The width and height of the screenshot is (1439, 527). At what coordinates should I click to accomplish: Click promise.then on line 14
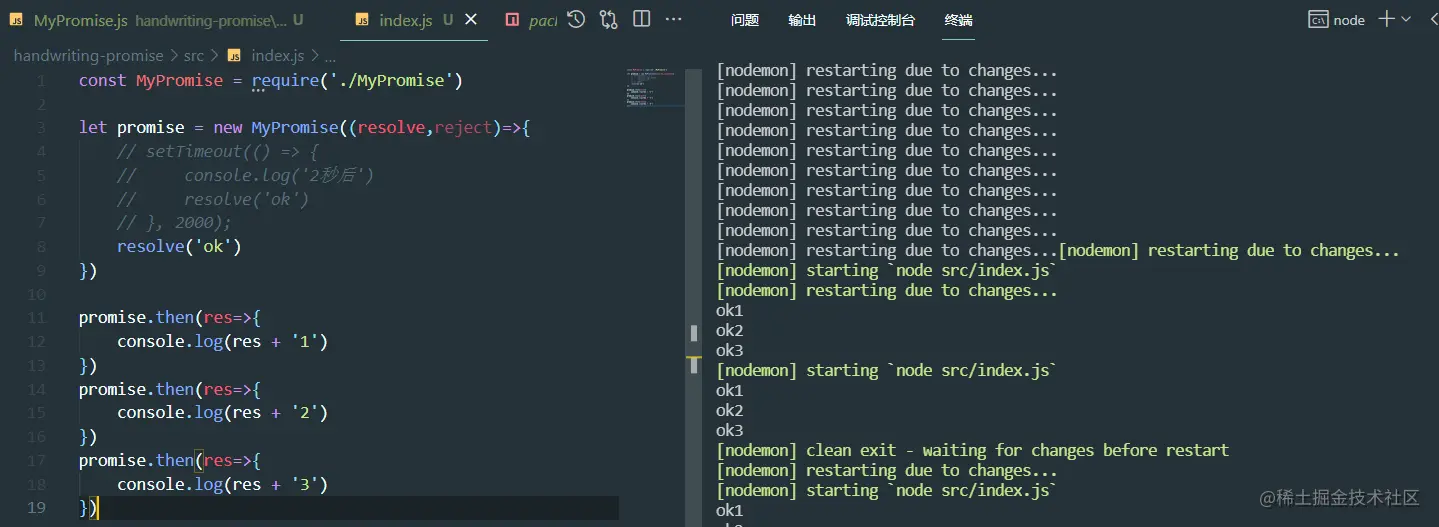(x=136, y=389)
